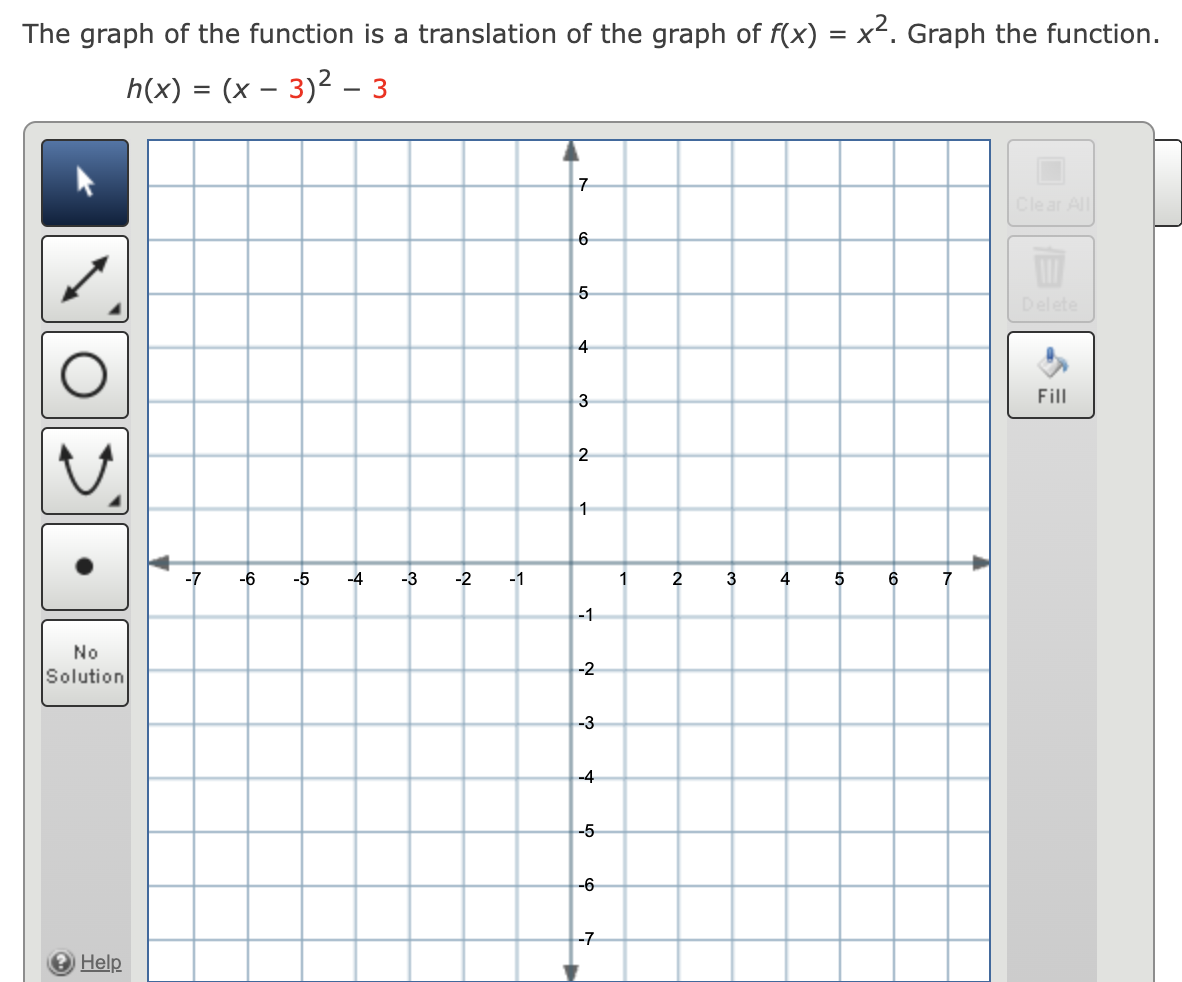Select the circle drawing tool
The width and height of the screenshot is (1182, 982).
84,374
